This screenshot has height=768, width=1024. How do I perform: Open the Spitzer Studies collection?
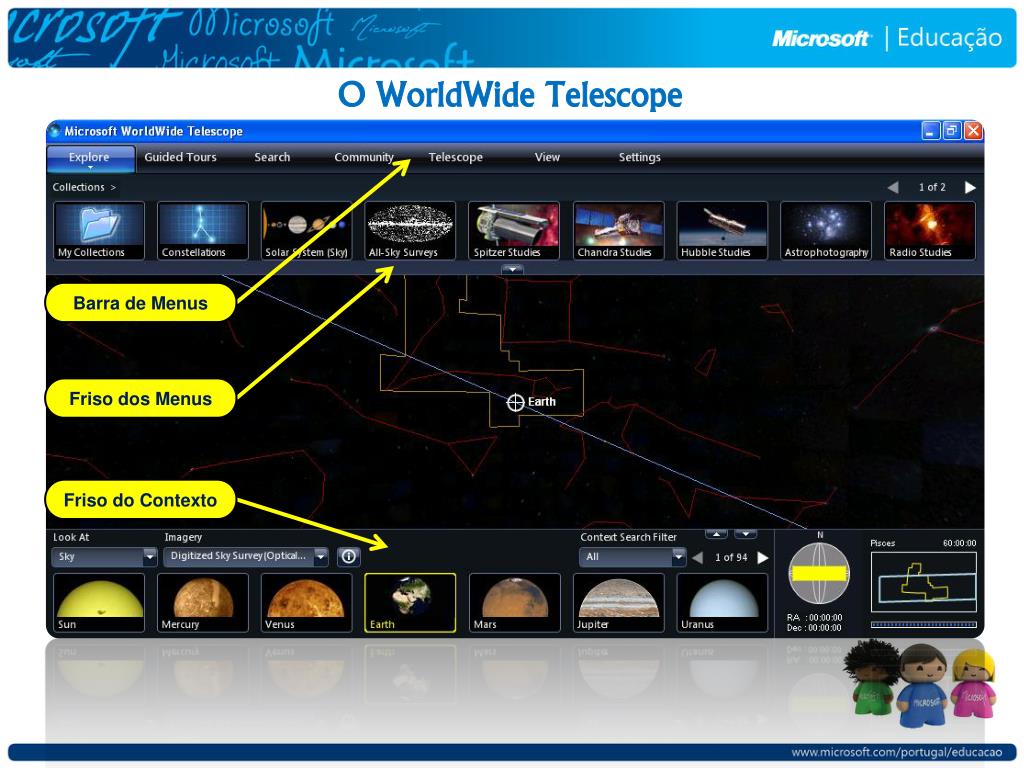click(514, 231)
